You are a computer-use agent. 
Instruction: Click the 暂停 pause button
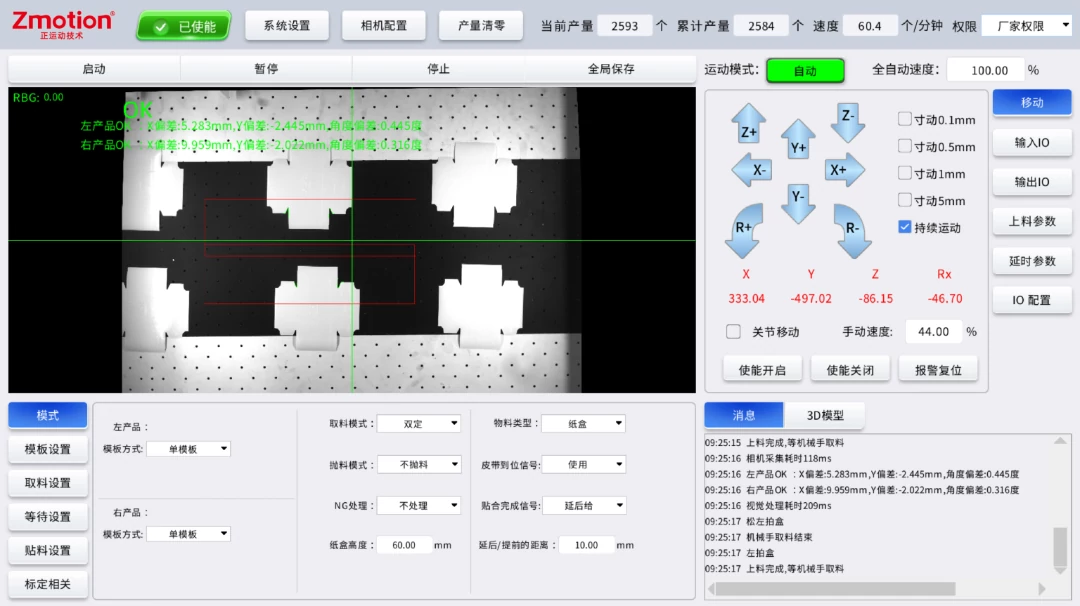coord(266,69)
